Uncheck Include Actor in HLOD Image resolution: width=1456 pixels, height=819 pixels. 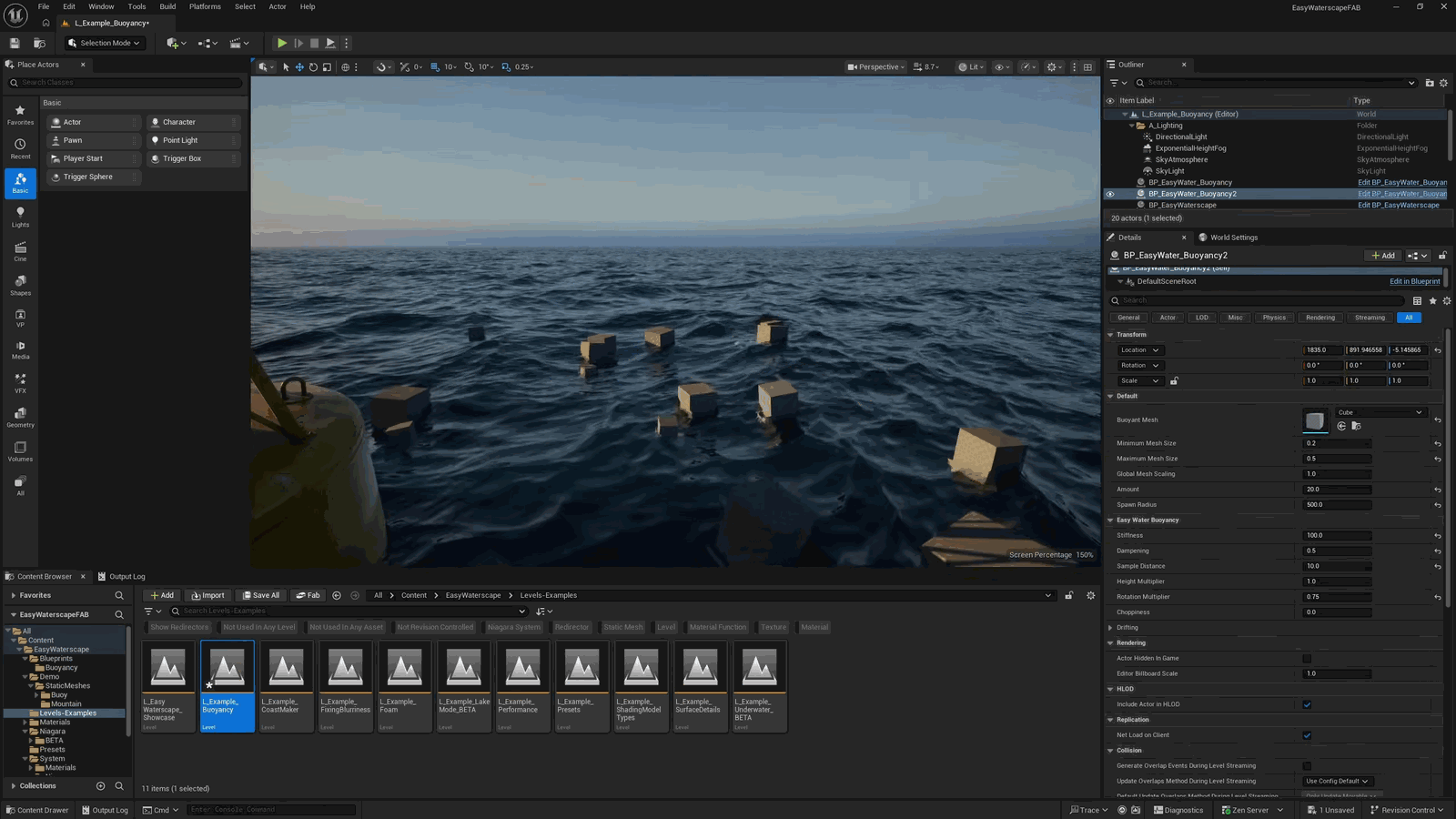[x=1307, y=704]
